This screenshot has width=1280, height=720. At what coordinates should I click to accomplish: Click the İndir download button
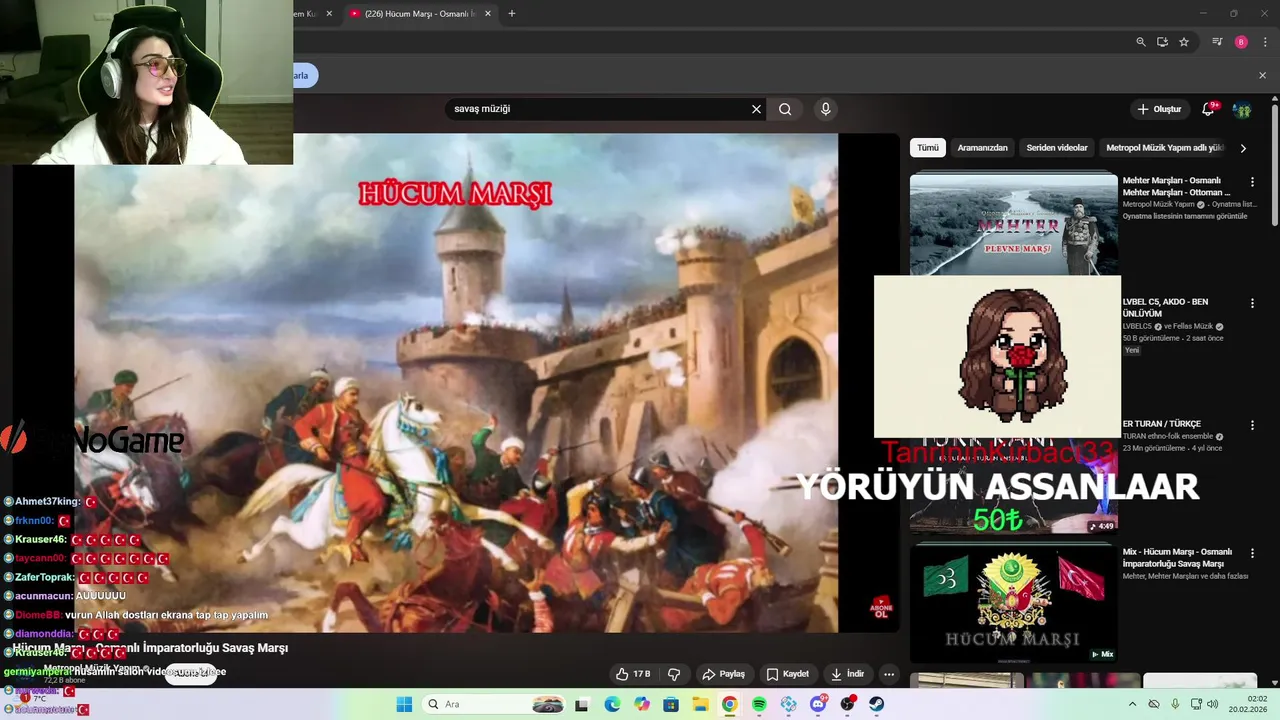click(846, 674)
